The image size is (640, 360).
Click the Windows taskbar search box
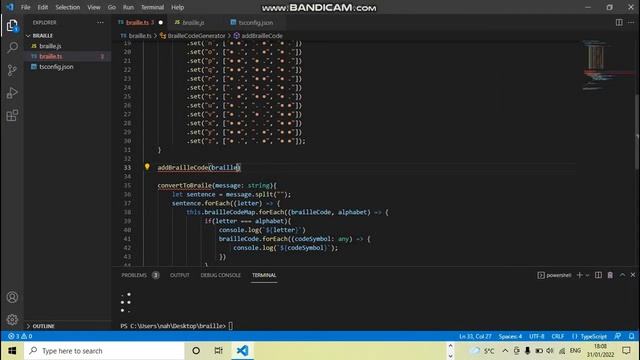click(104, 351)
